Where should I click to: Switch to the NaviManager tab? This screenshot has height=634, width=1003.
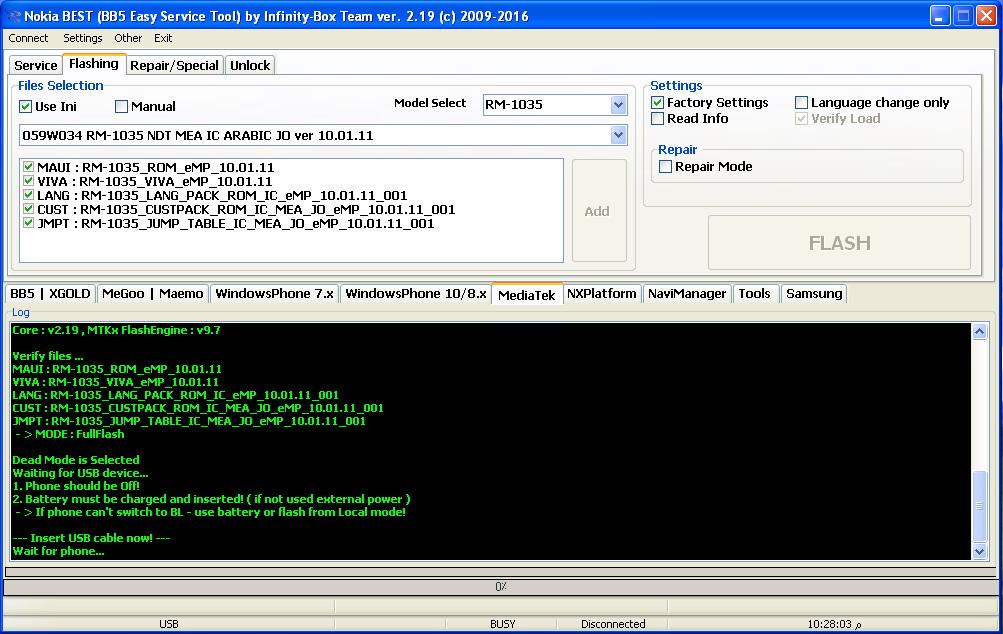point(687,294)
